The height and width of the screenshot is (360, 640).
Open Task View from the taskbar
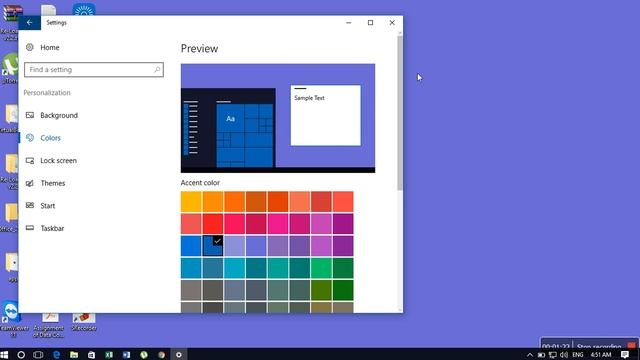coord(38,355)
